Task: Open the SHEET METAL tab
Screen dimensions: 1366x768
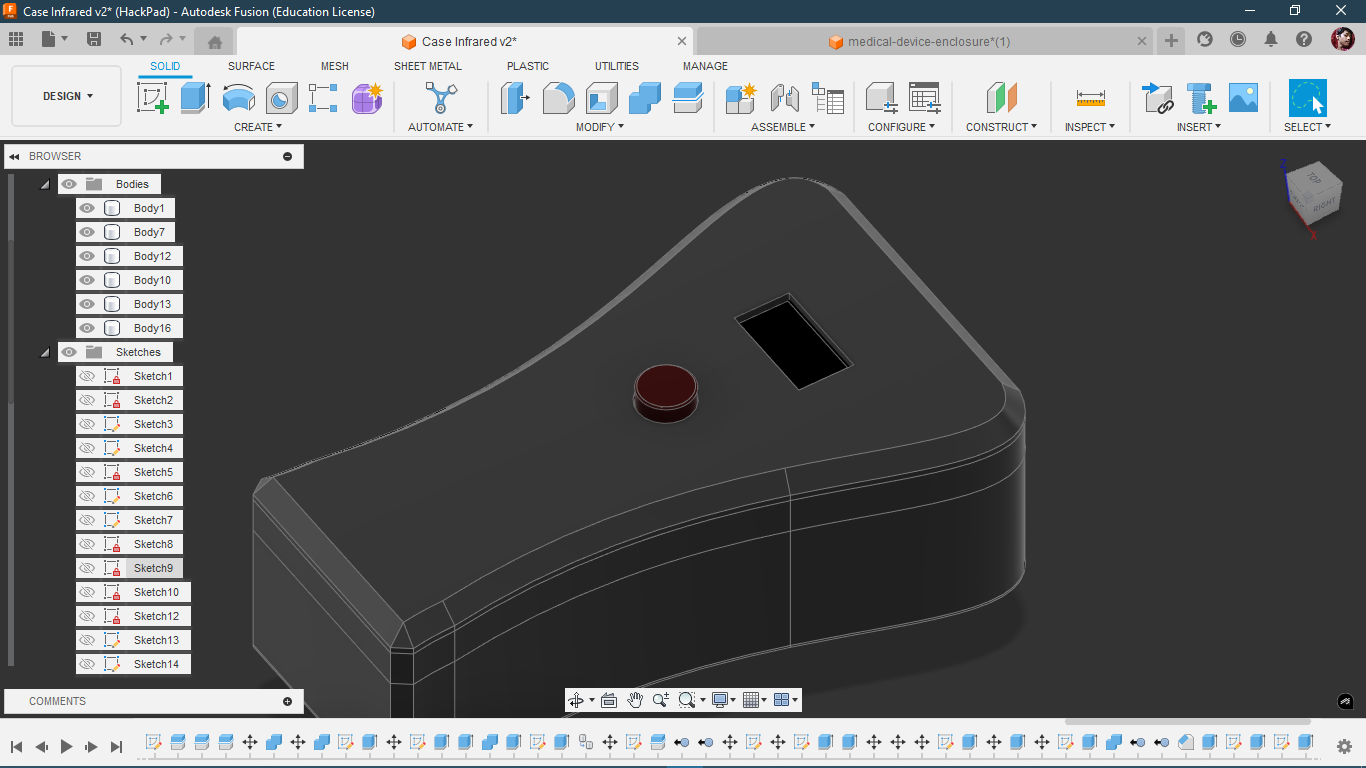Action: [427, 66]
